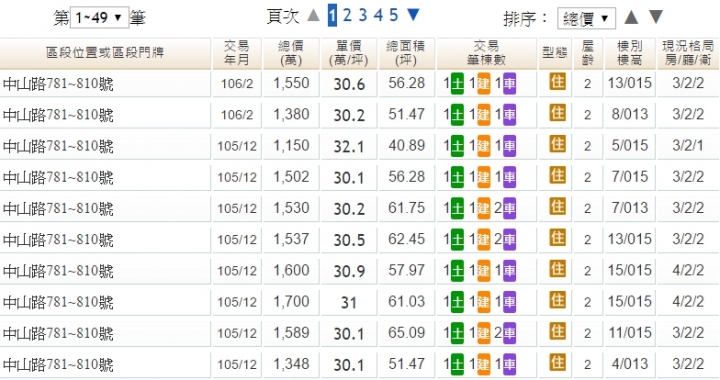Click 住 type icon in the 1,600 row
Screen dimensions: 720x380
[x=557, y=269]
